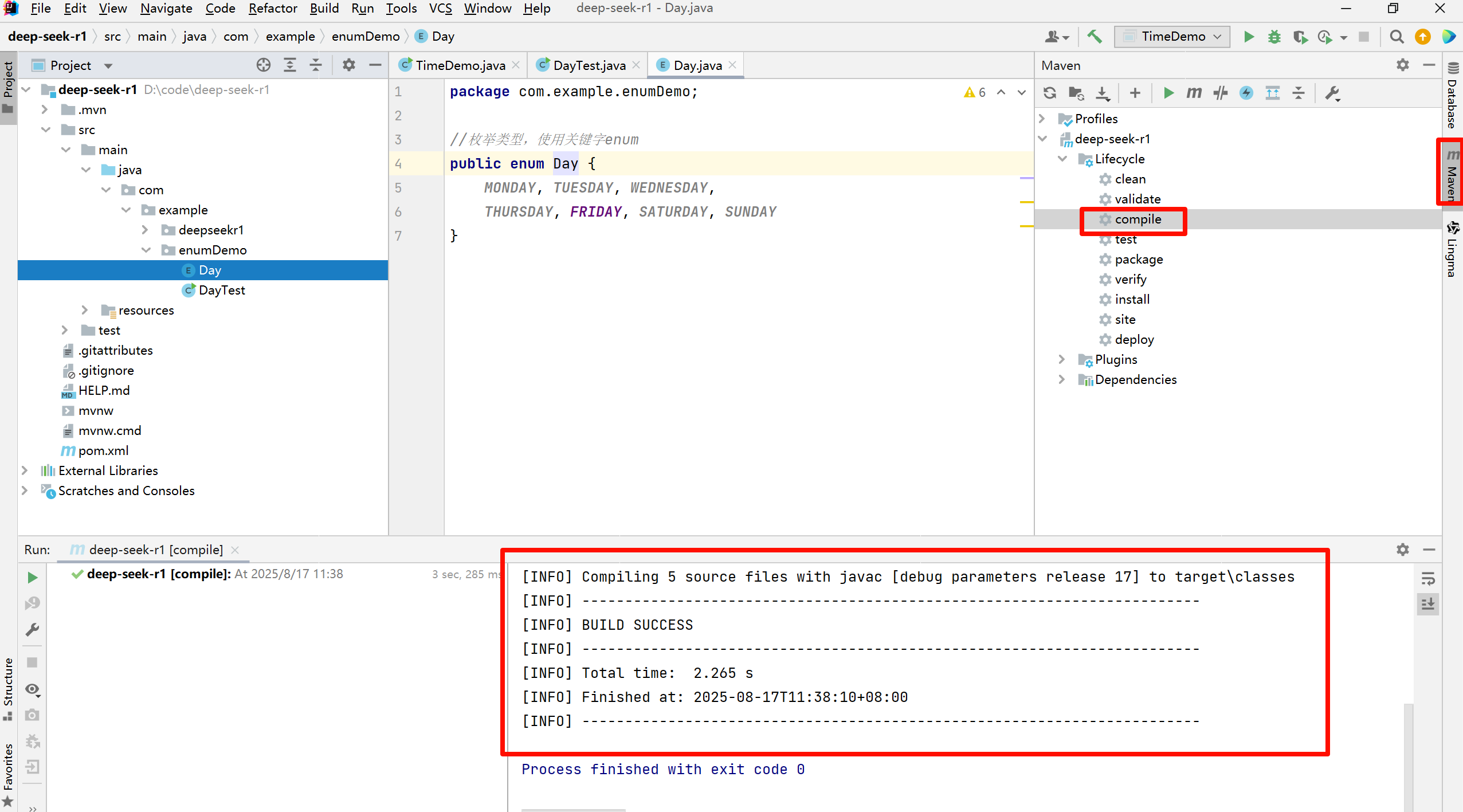The height and width of the screenshot is (812, 1463).
Task: Switch to the DayTest.java editor tab
Action: [x=586, y=65]
